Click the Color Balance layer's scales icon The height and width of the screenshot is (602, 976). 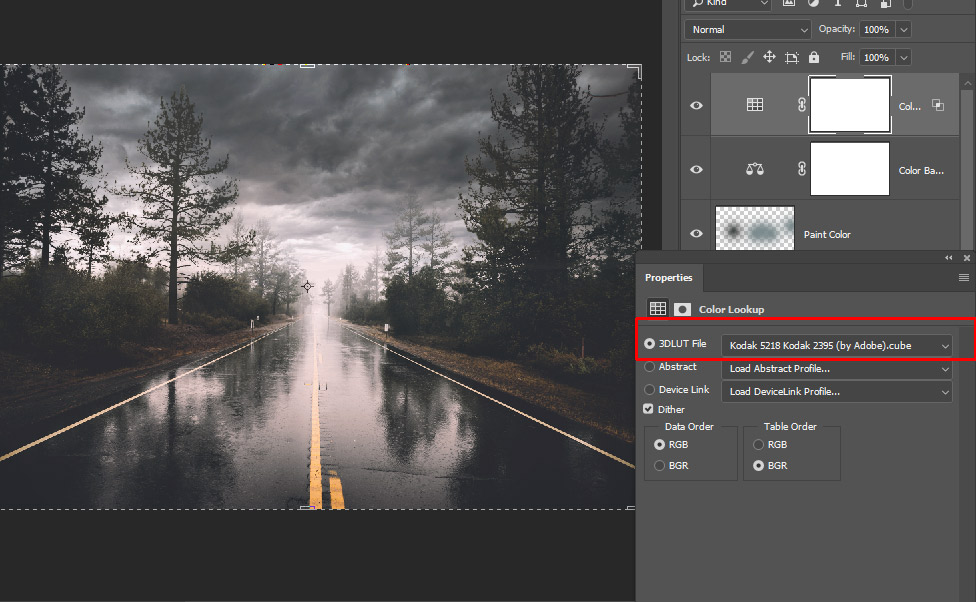(x=755, y=170)
